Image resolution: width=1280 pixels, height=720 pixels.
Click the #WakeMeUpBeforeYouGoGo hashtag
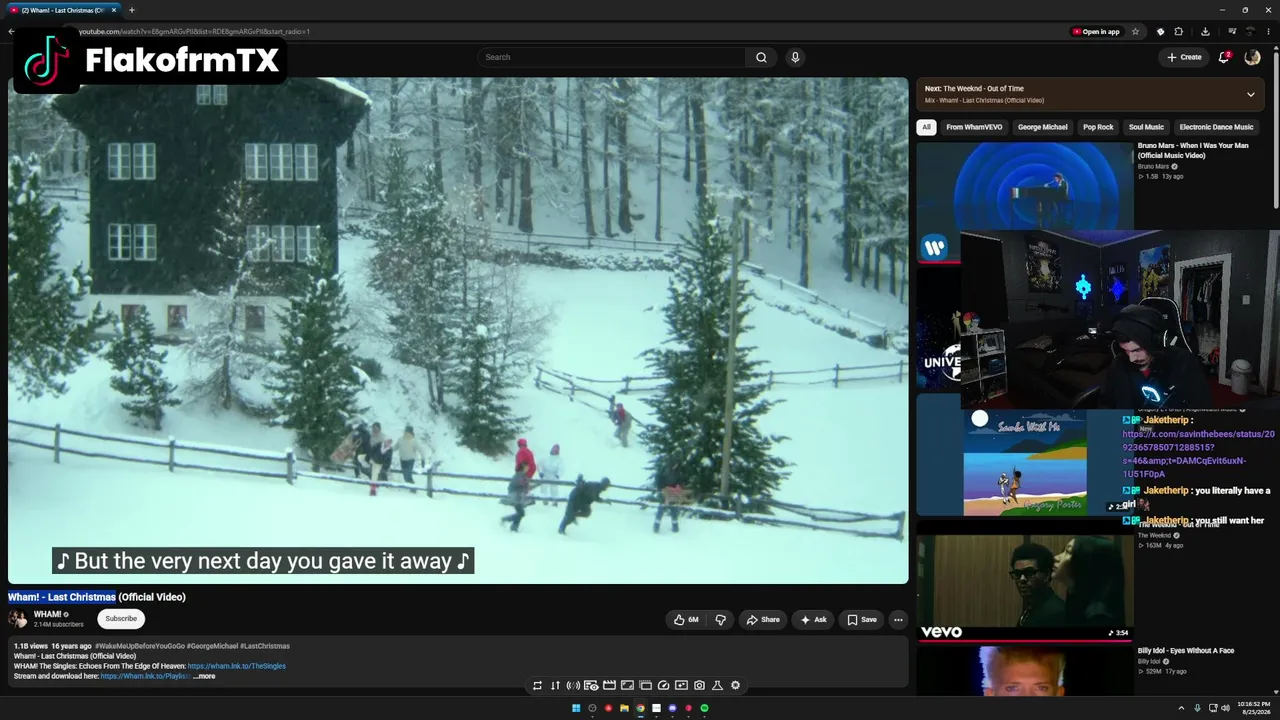[x=139, y=646]
